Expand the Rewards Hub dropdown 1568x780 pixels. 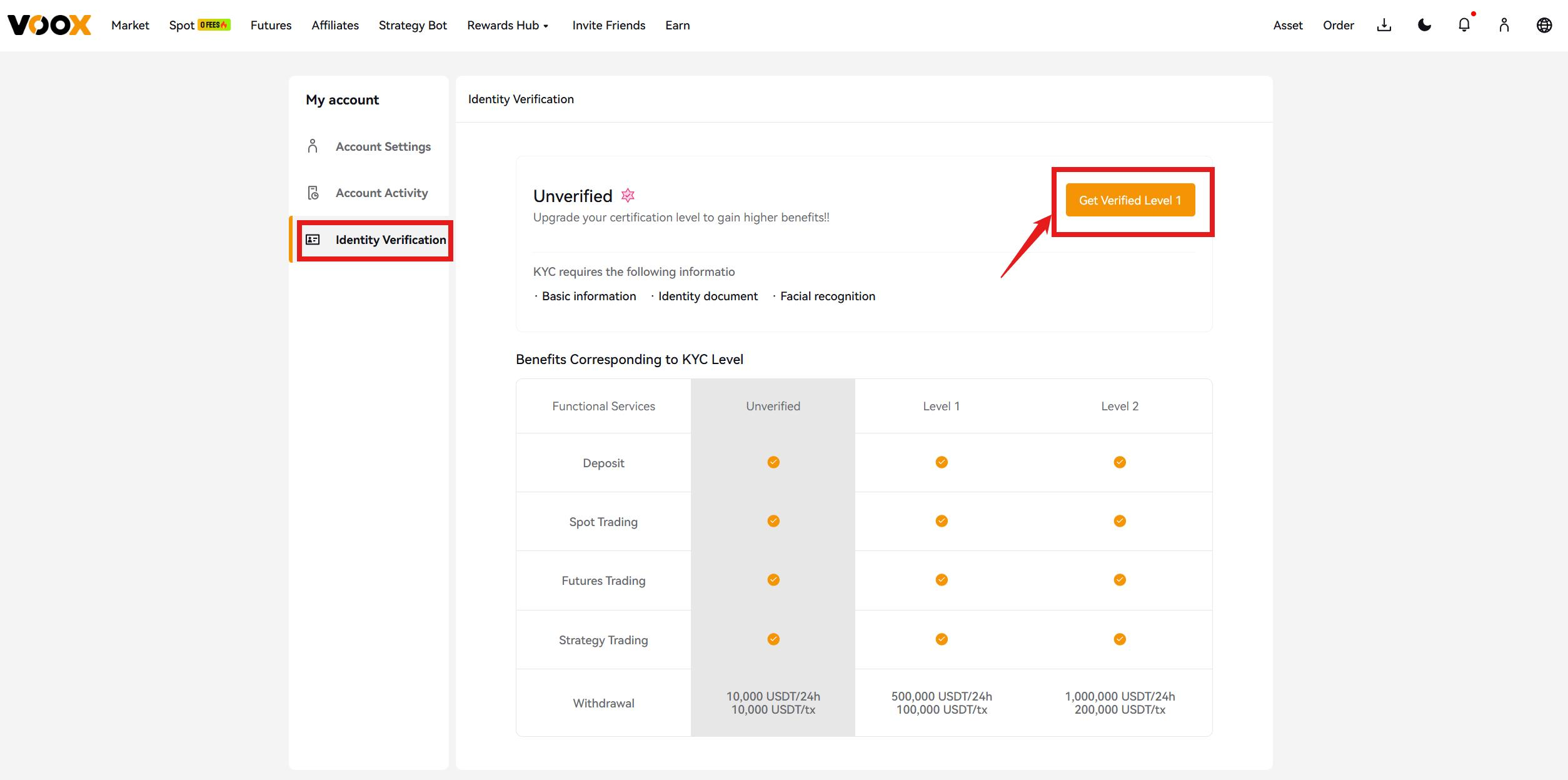tap(508, 25)
